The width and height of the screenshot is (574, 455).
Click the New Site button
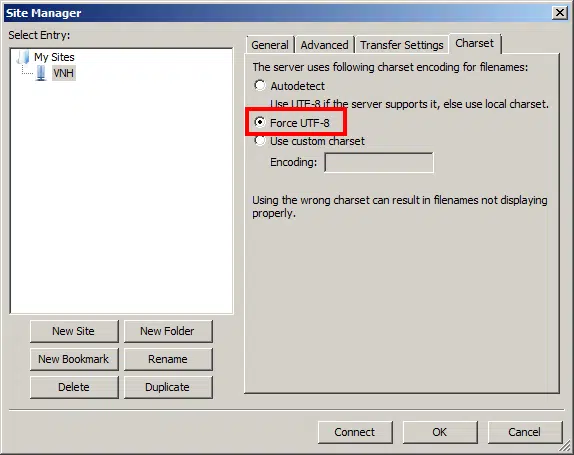74,331
